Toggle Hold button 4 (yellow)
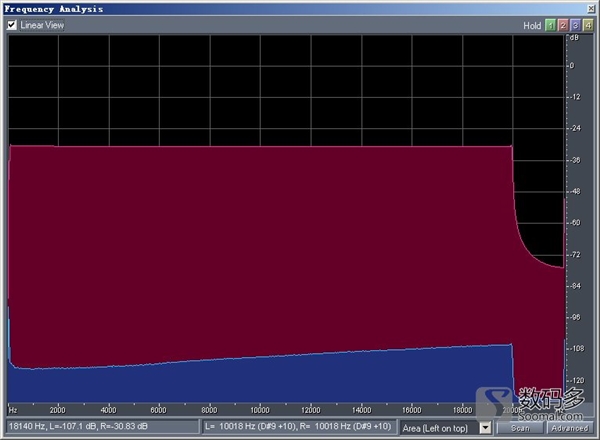Image resolution: width=600 pixels, height=440 pixels. (x=587, y=26)
